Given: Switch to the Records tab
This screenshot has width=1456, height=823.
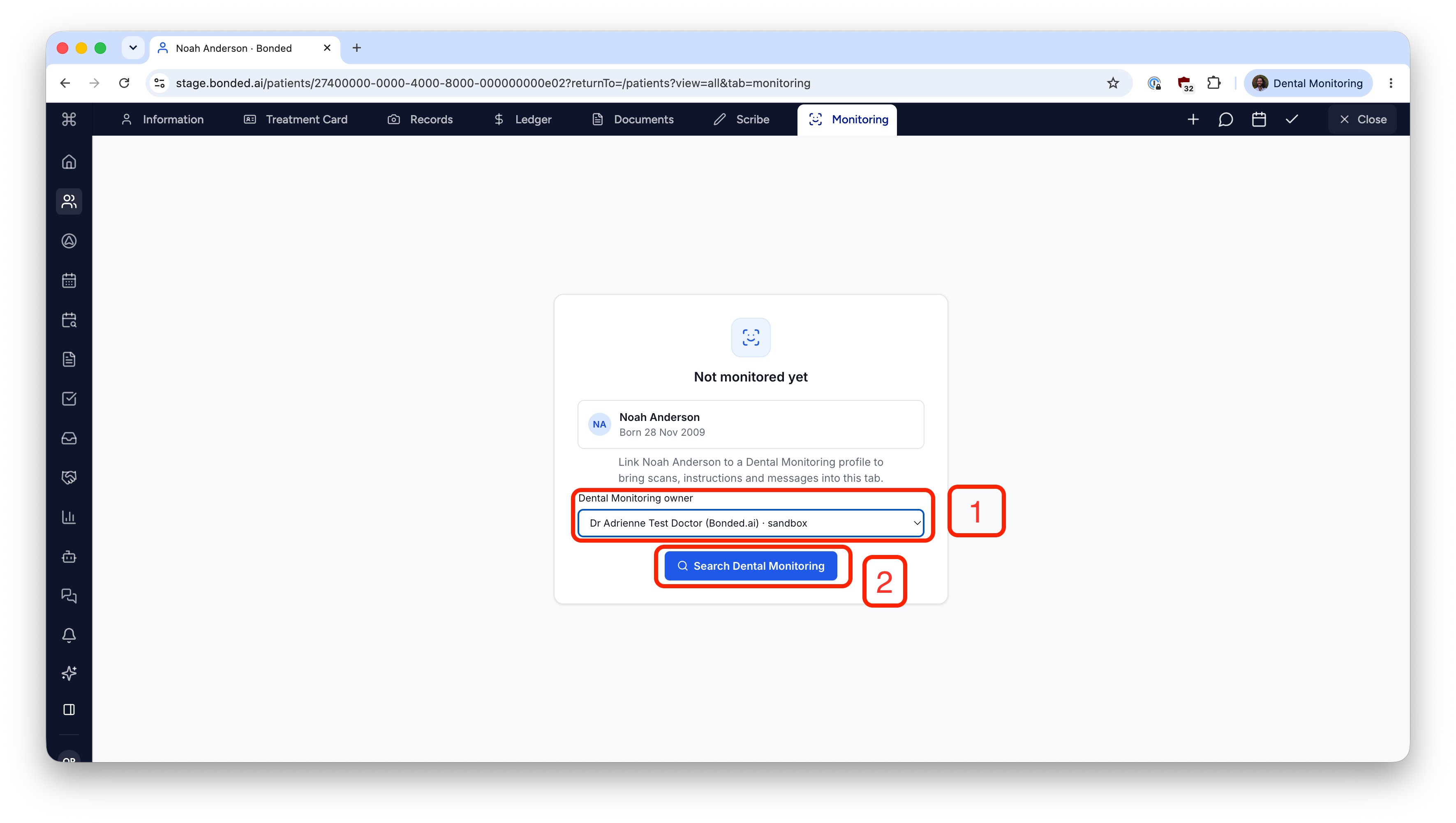Looking at the screenshot, I should pyautogui.click(x=420, y=119).
